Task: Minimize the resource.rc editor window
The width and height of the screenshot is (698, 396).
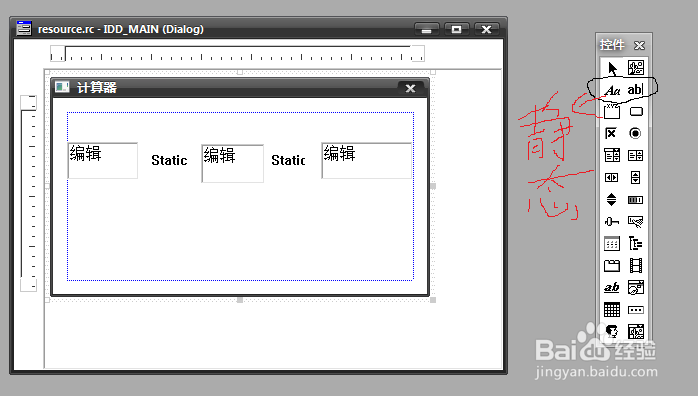Action: (x=426, y=29)
